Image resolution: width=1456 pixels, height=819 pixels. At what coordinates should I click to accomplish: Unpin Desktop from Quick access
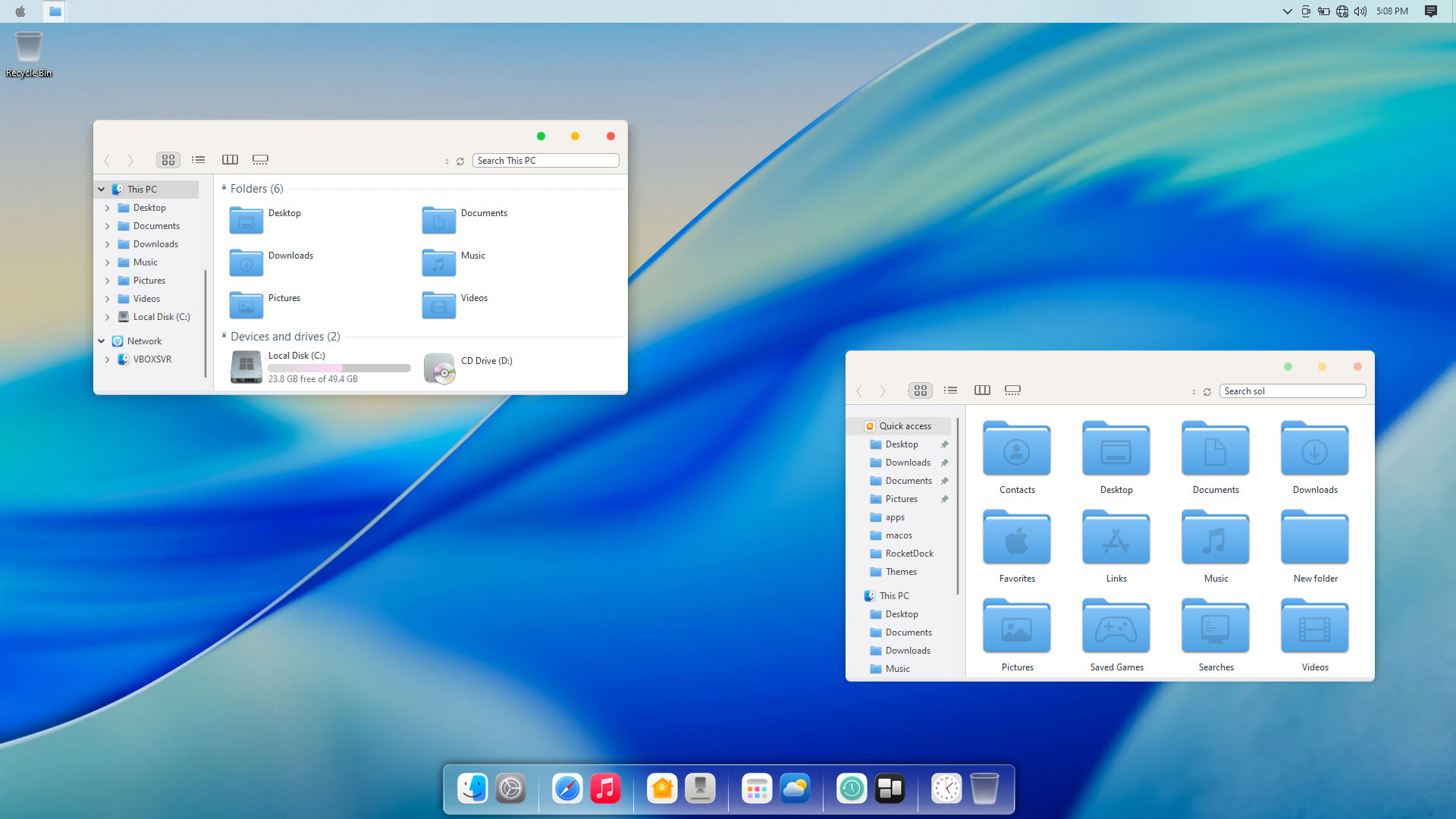[945, 444]
